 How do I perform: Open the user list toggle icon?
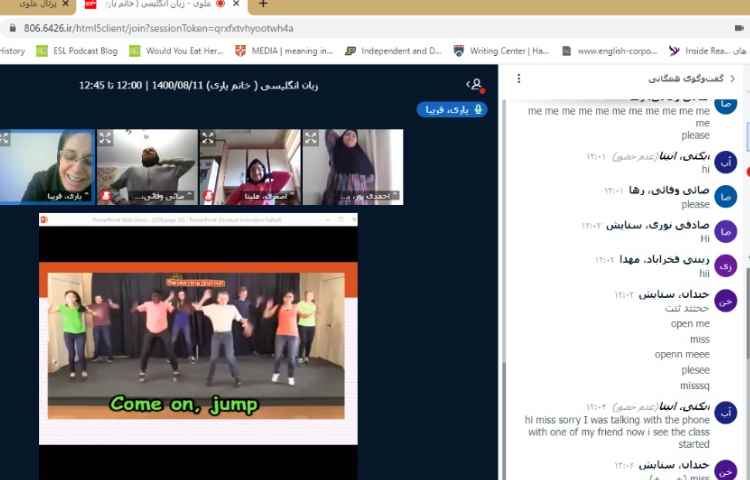475,85
